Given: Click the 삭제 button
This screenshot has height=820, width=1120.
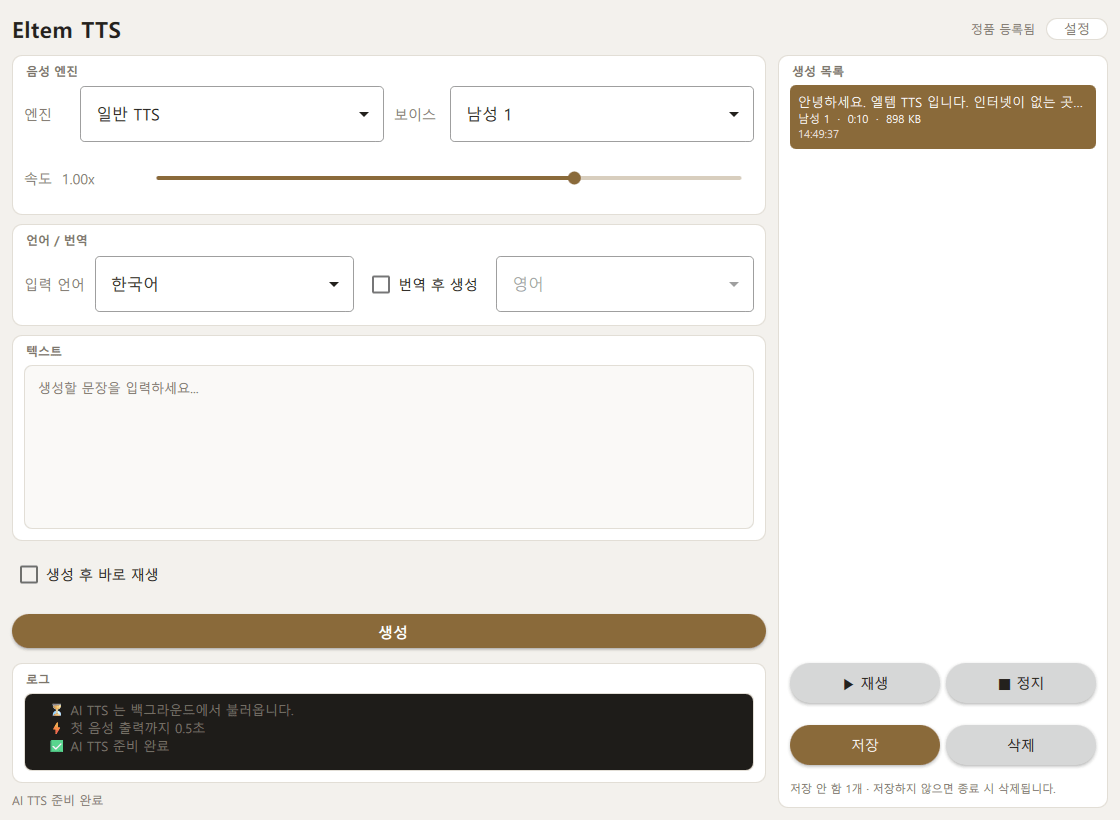Looking at the screenshot, I should 1021,745.
